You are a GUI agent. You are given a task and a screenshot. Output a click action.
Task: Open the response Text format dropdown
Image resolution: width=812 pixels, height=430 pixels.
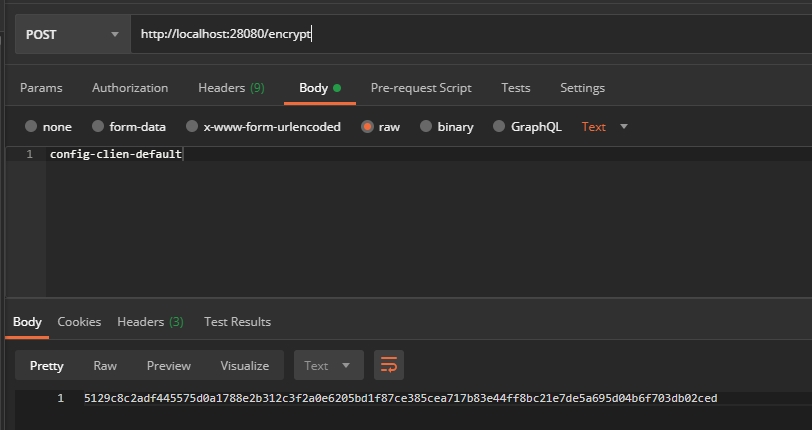pyautogui.click(x=329, y=365)
